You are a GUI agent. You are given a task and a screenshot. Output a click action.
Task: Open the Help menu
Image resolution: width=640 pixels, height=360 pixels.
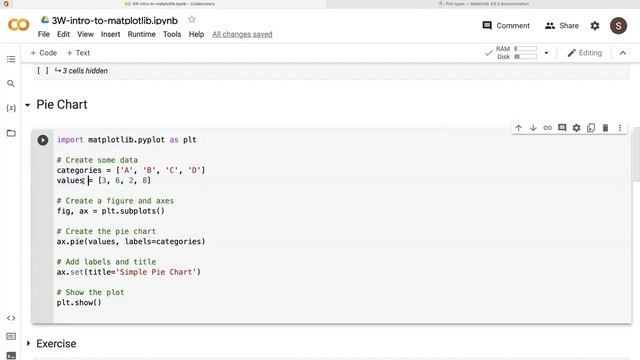click(196, 34)
